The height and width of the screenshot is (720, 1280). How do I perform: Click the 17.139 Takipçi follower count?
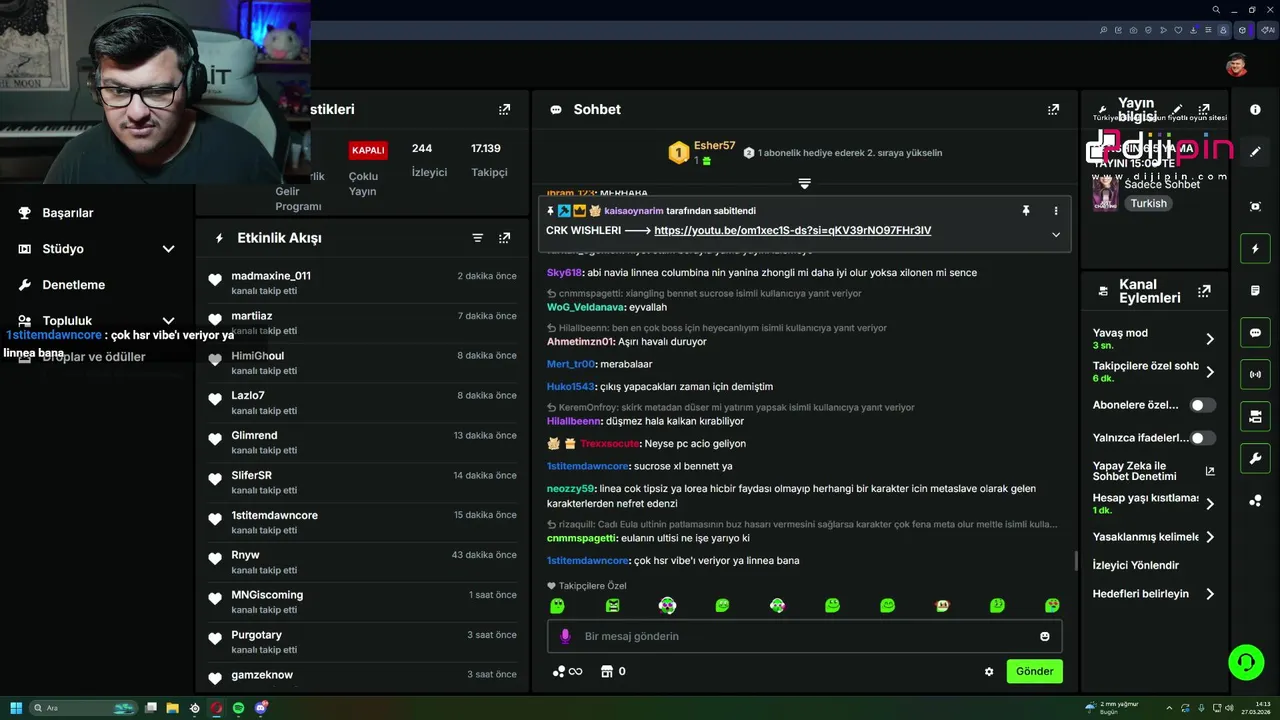pos(487,160)
